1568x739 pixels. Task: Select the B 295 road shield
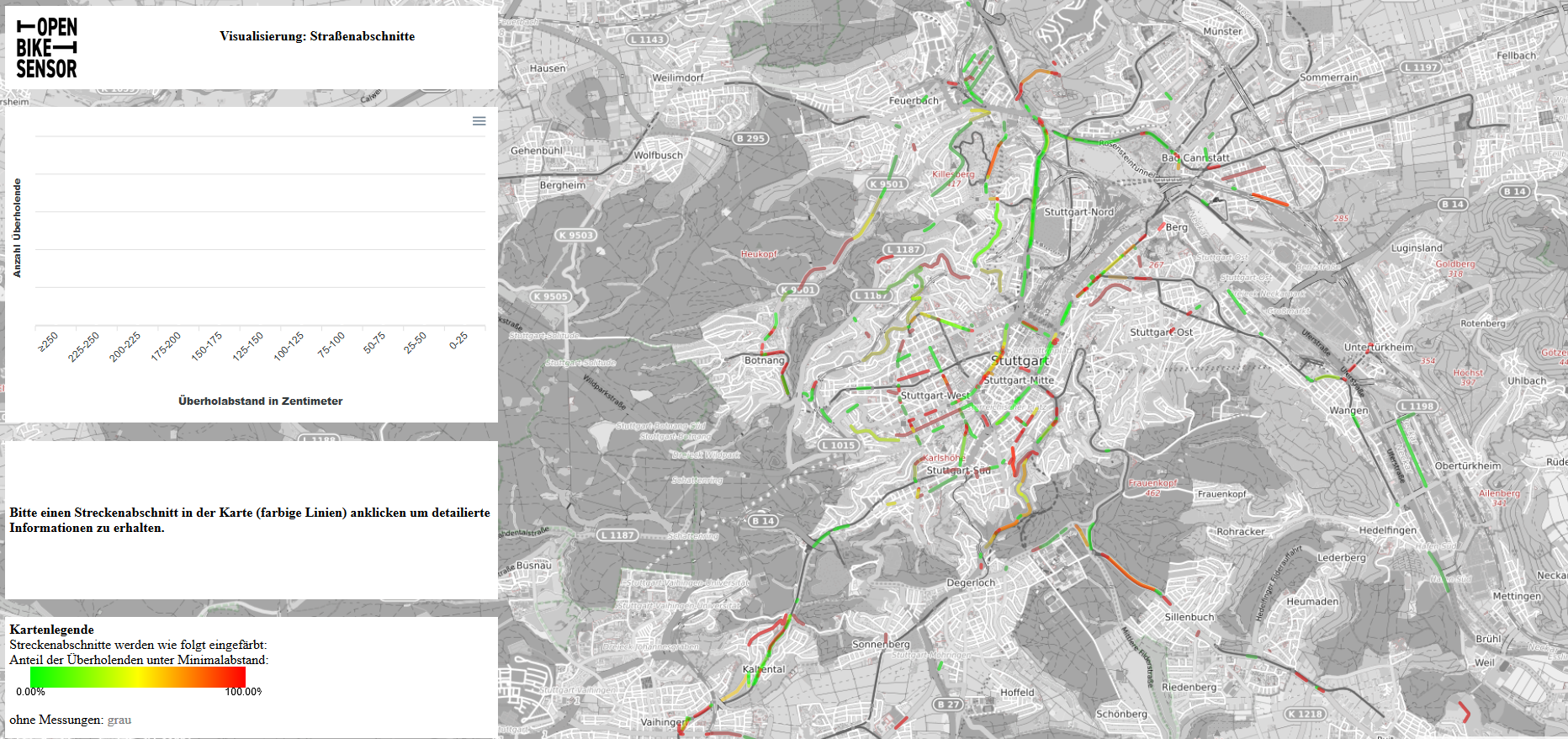750,139
